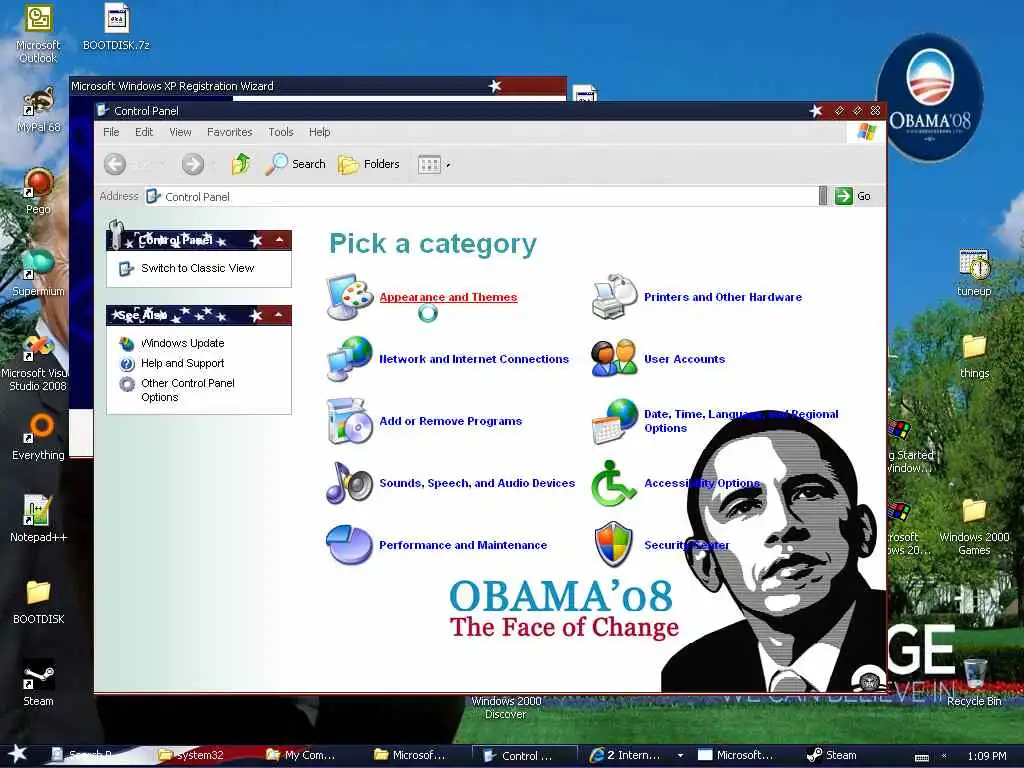The image size is (1024, 768).
Task: Open Microsoft Outlook desktop icon
Action: click(x=38, y=34)
